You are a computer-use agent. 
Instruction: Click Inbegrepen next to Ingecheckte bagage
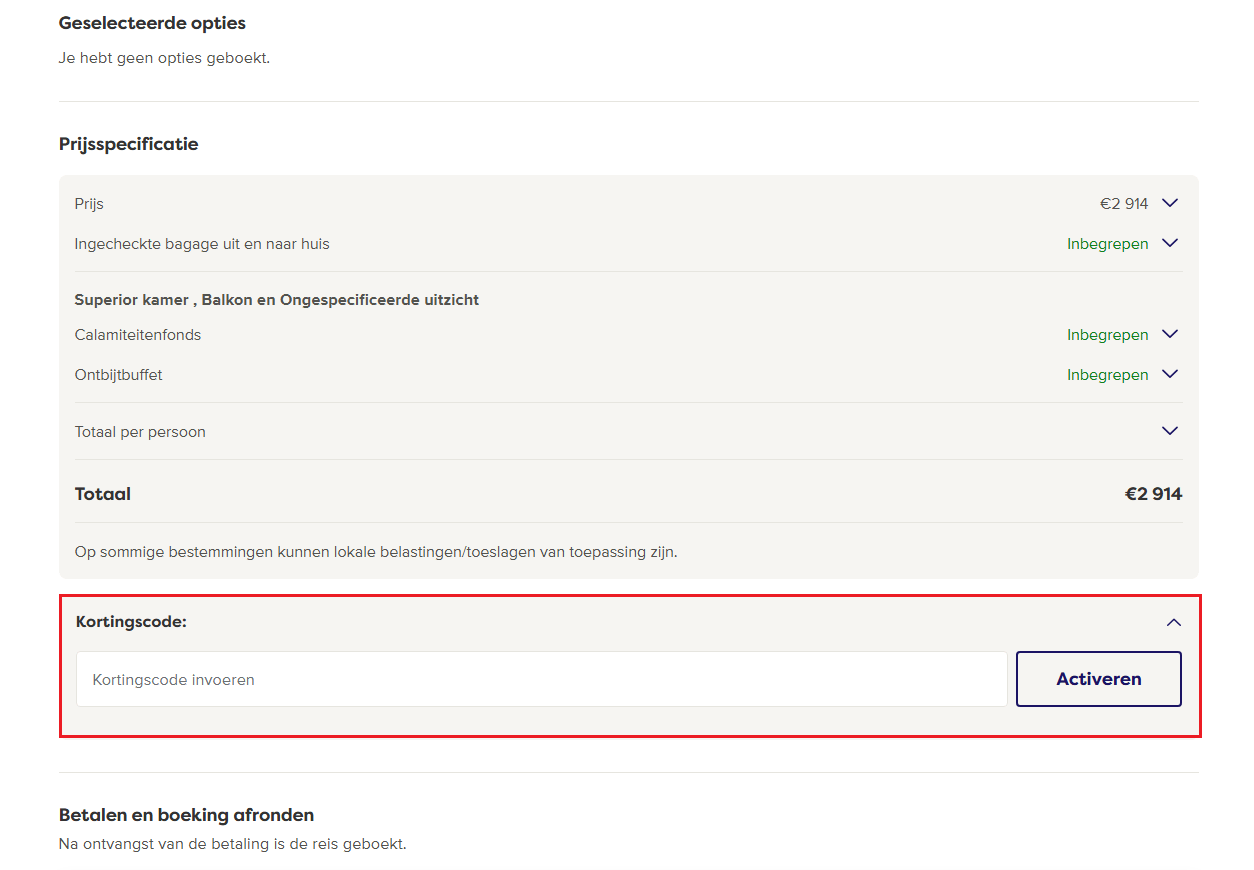[x=1107, y=244]
